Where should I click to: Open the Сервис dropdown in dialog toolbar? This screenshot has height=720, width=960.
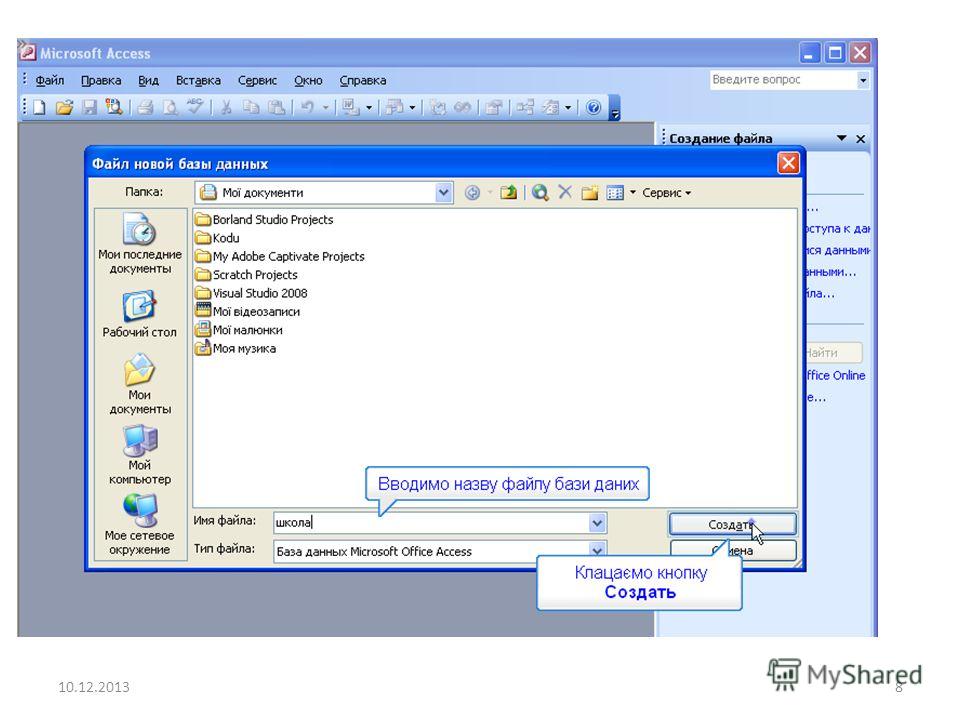(x=667, y=193)
